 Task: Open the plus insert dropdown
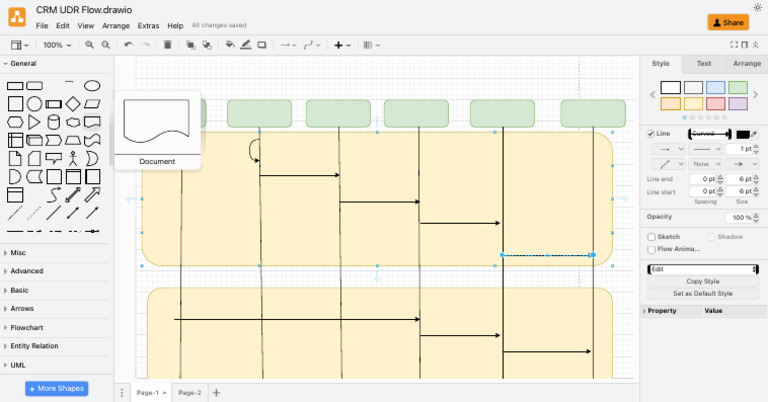tap(342, 45)
